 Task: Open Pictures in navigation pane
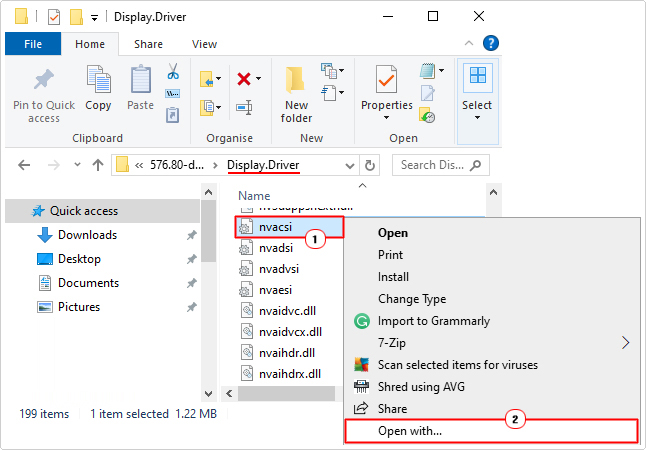[102, 307]
